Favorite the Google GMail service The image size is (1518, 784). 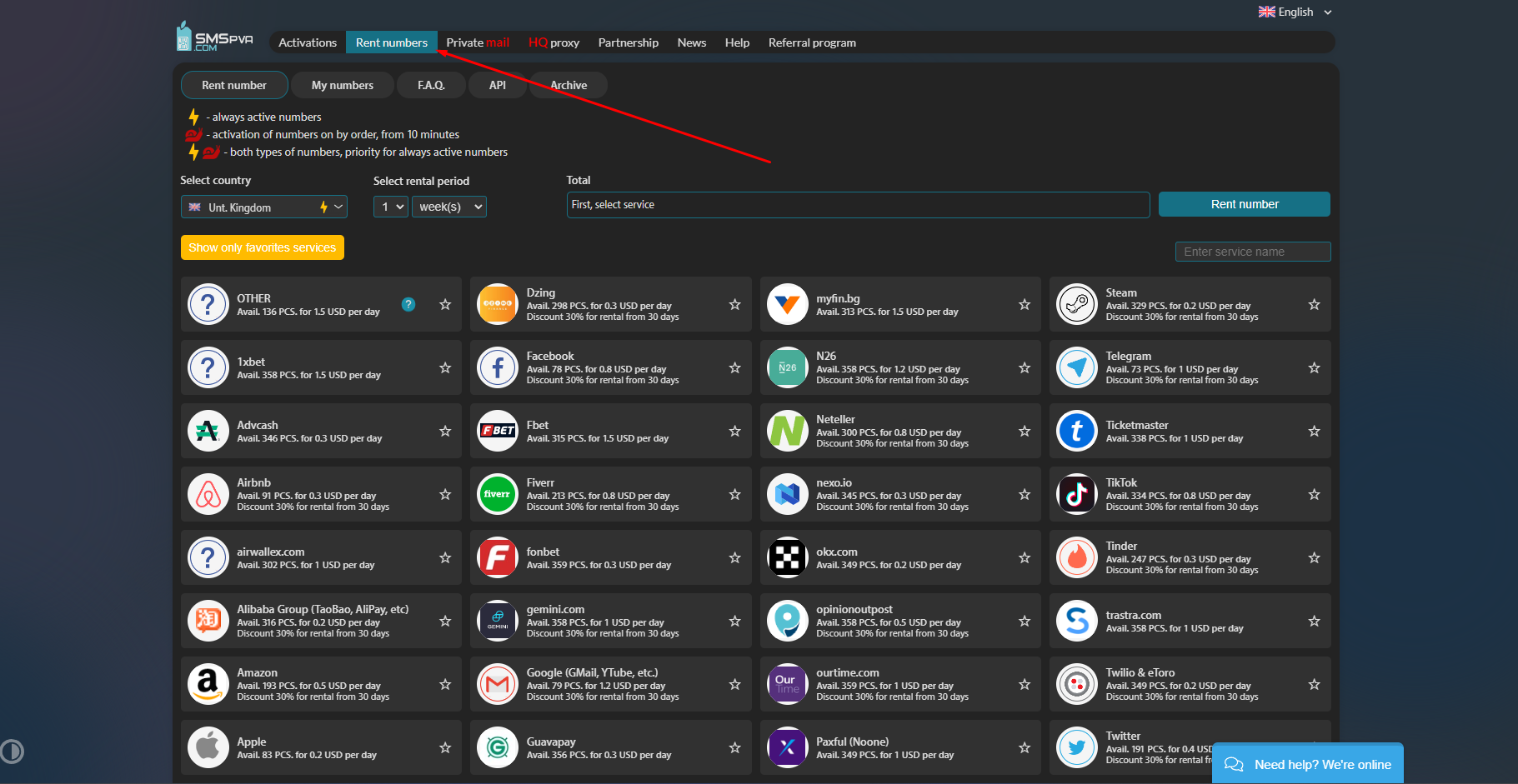[735, 684]
